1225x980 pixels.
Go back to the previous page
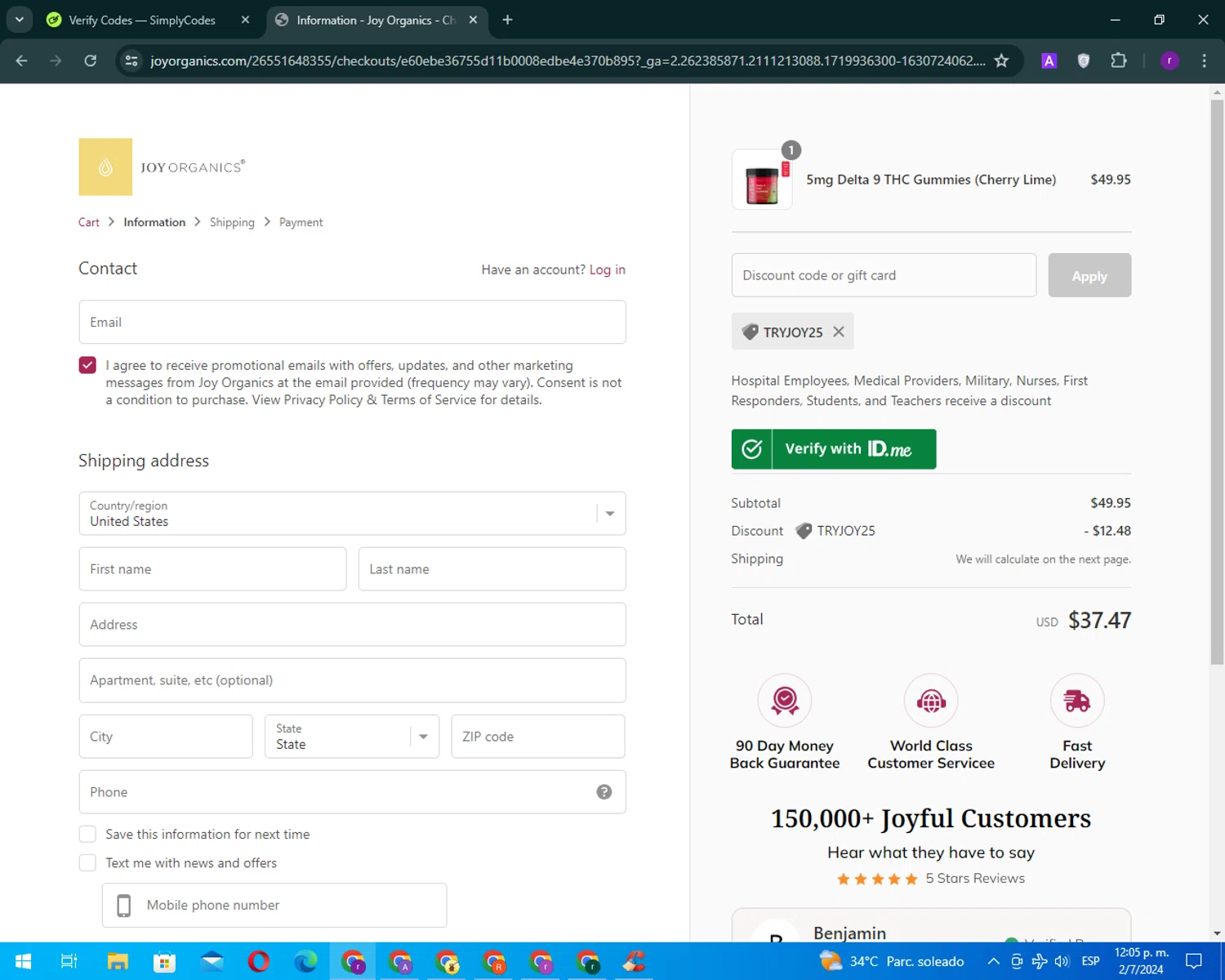click(x=22, y=60)
